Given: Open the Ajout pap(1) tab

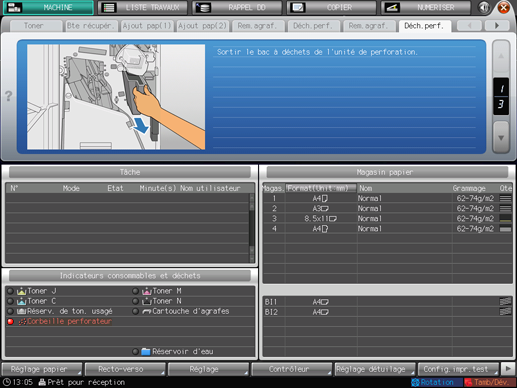Looking at the screenshot, I should [147, 26].
